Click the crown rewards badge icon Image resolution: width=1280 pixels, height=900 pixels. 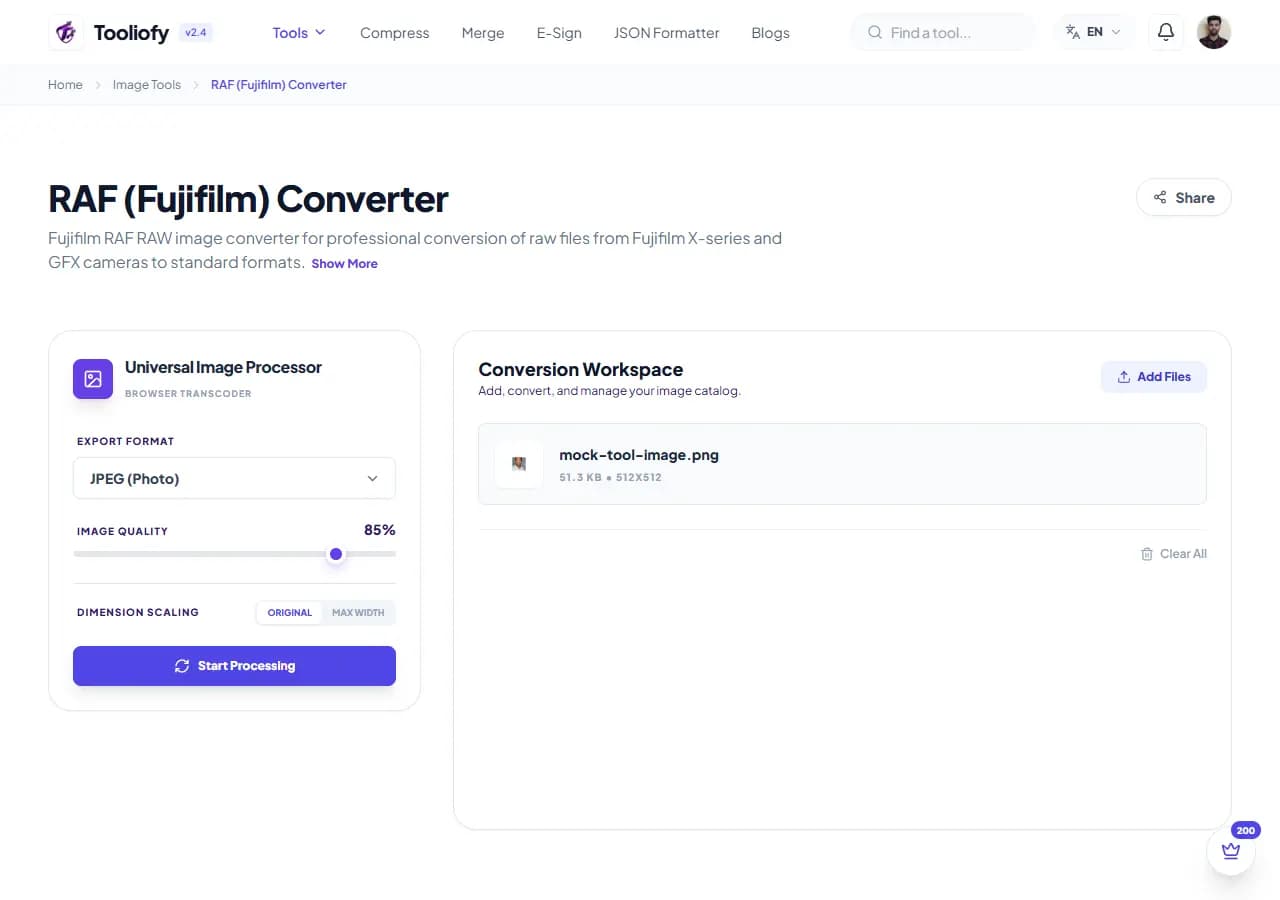click(1231, 851)
